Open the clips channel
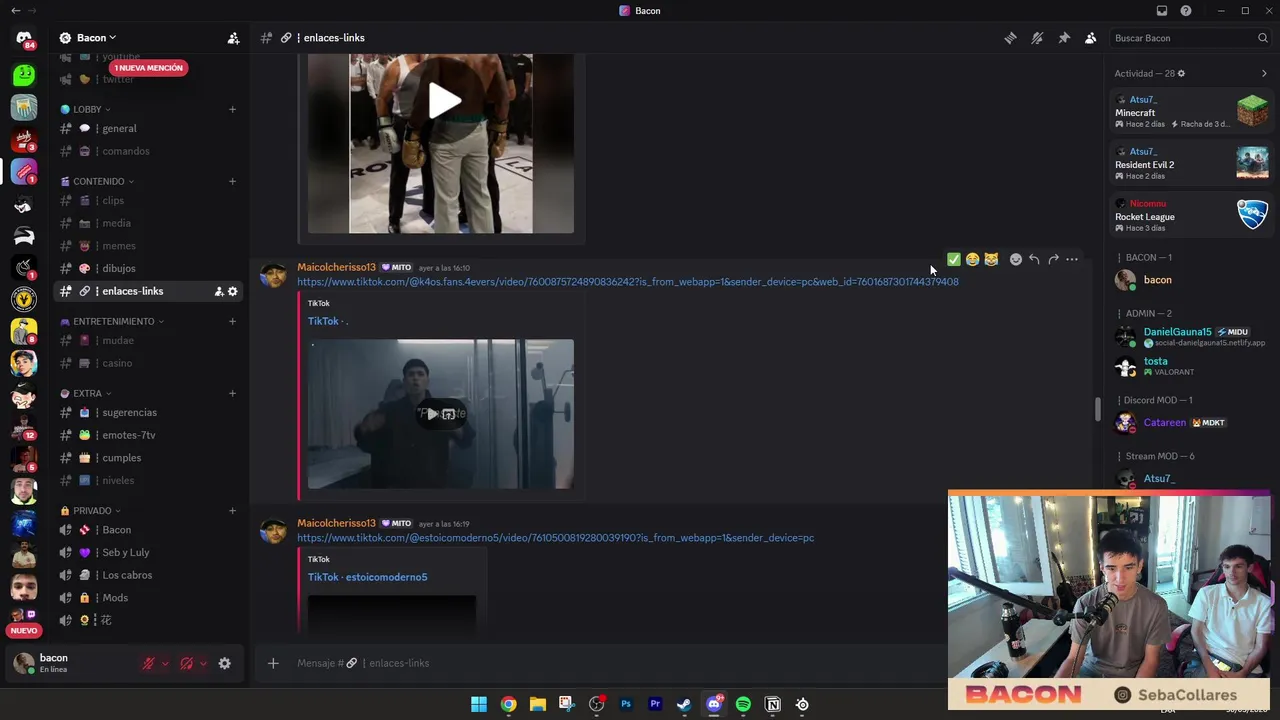 point(149,200)
